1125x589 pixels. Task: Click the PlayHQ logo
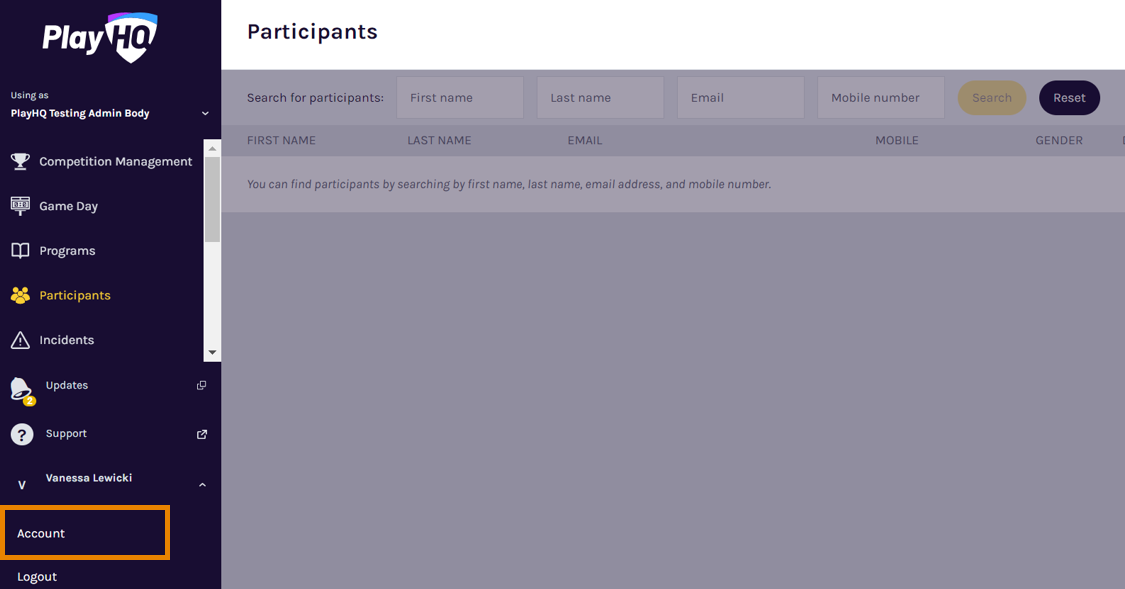(100, 37)
